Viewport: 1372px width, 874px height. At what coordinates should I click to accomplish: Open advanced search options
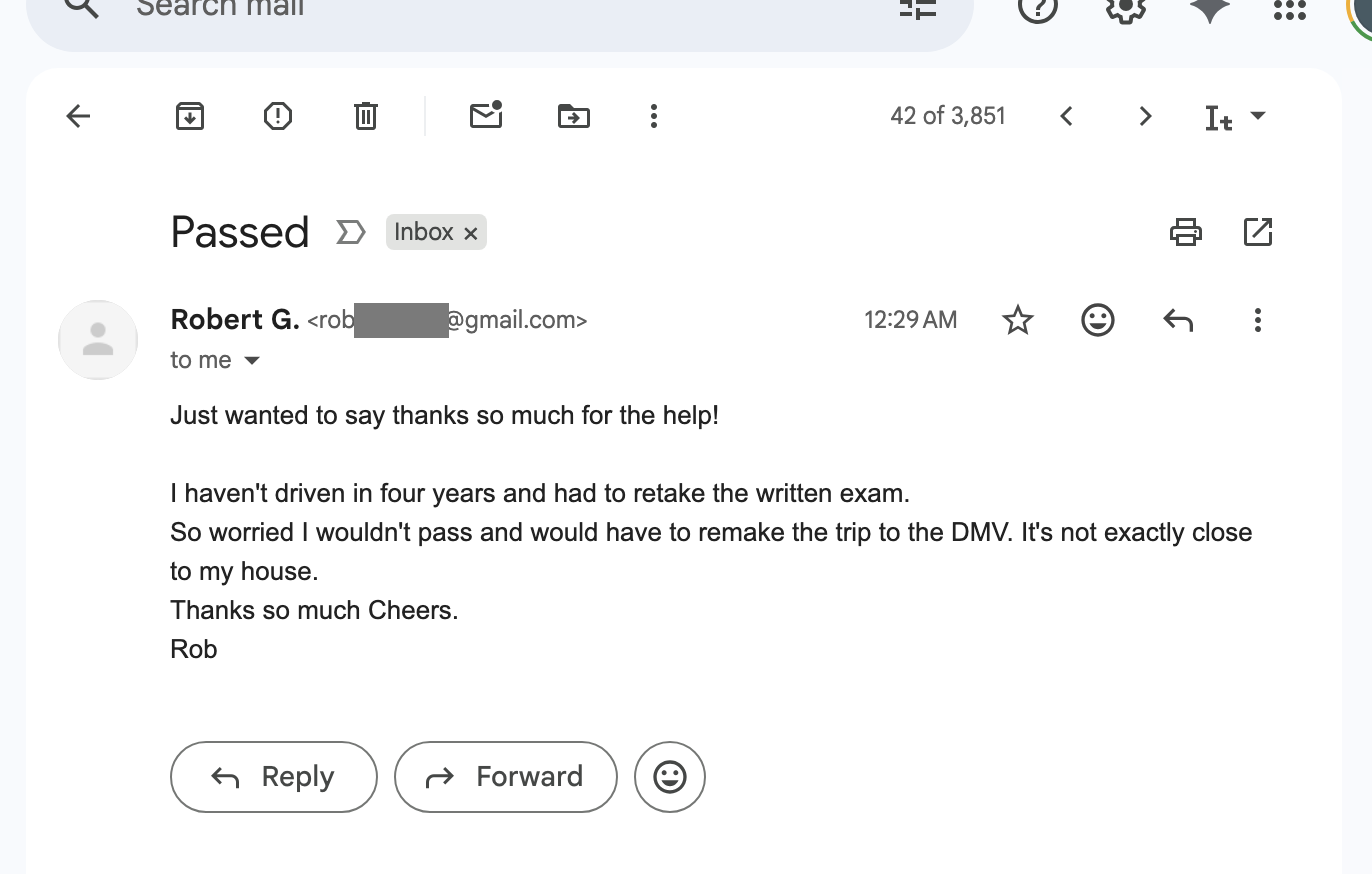coord(916,8)
